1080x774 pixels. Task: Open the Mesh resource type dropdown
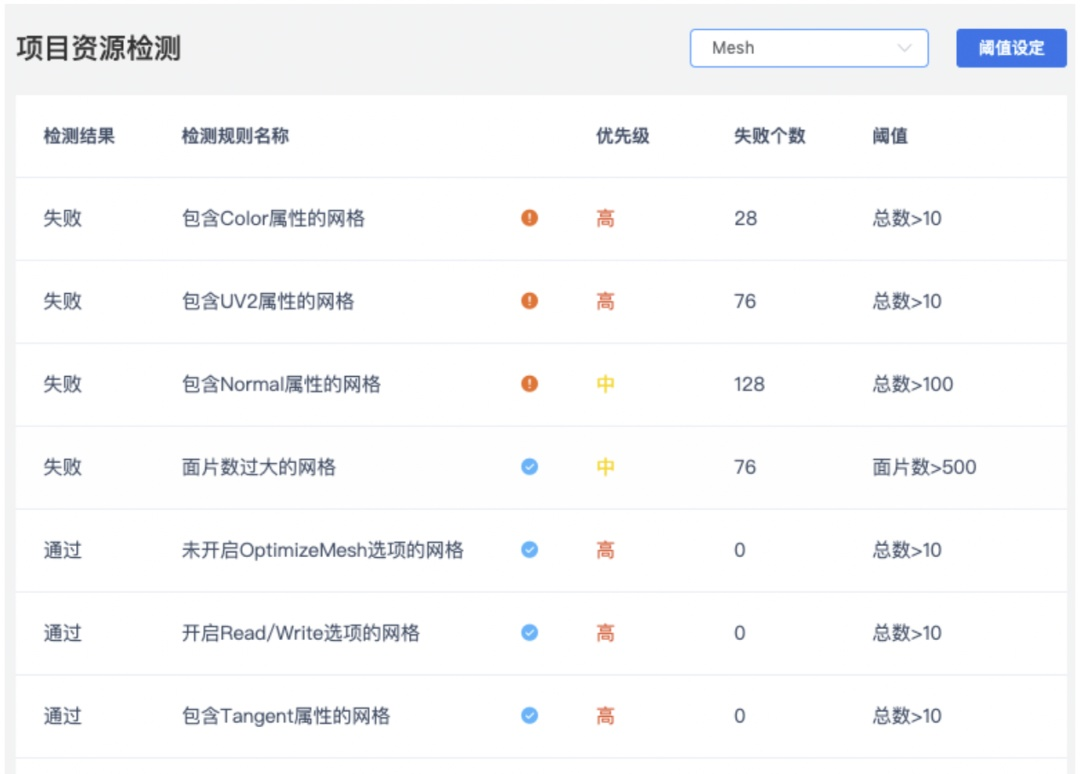[x=808, y=48]
